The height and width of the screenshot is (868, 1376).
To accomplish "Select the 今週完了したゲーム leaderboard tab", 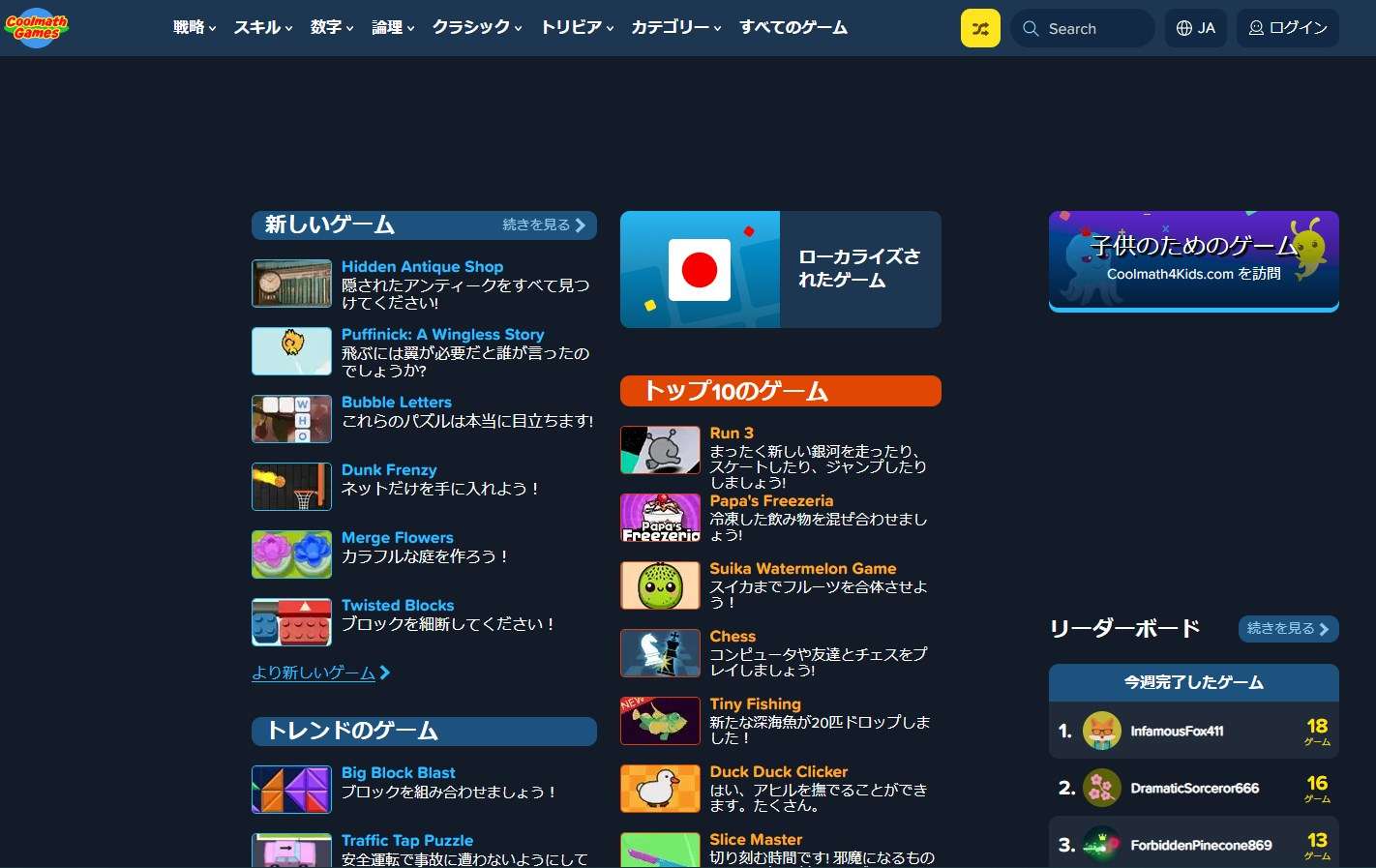I will tap(1194, 682).
